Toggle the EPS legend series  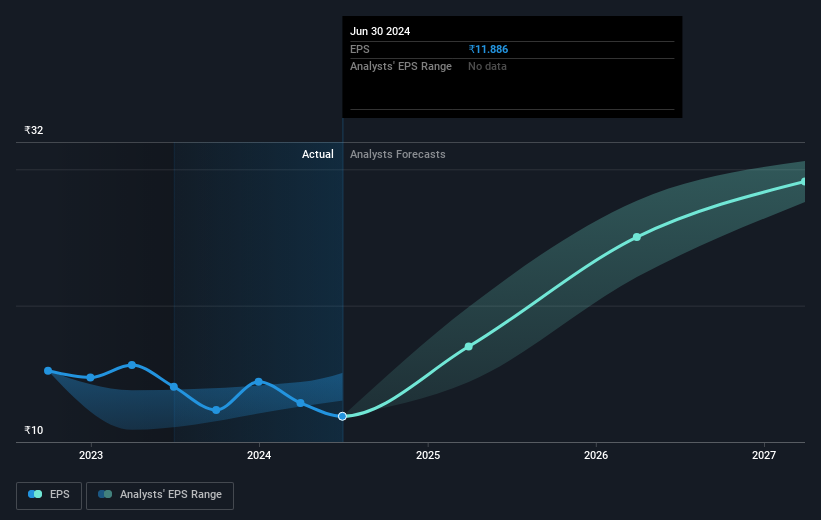[x=49, y=495]
